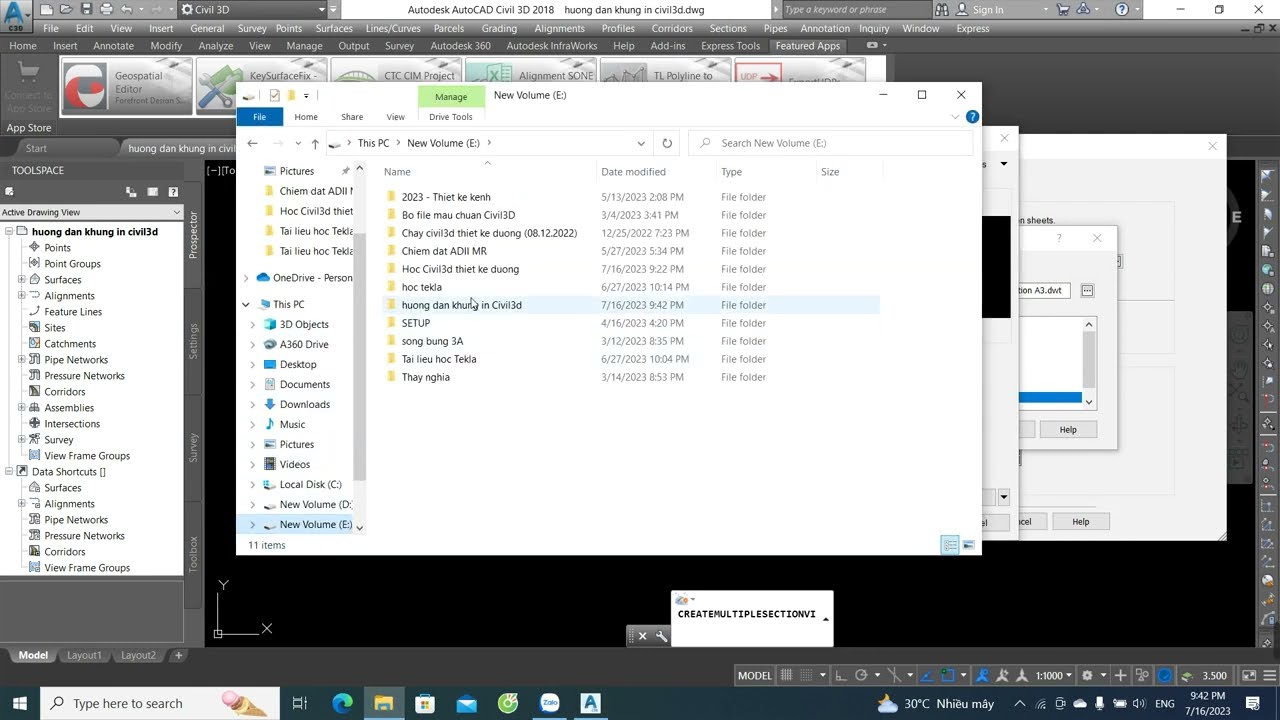Open the Surfaces menu in menu bar
This screenshot has width=1280, height=720.
click(x=334, y=28)
